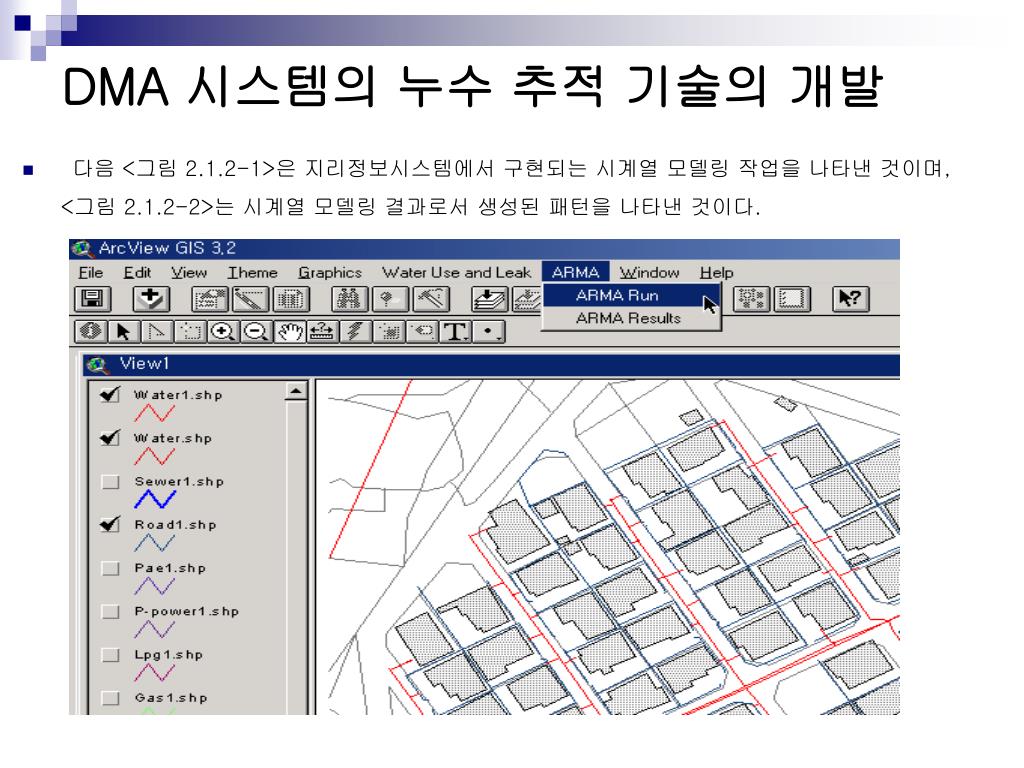Image resolution: width=1024 pixels, height=768 pixels.
Task: Check the P-power1.shp theme checkbox
Action: (x=110, y=612)
